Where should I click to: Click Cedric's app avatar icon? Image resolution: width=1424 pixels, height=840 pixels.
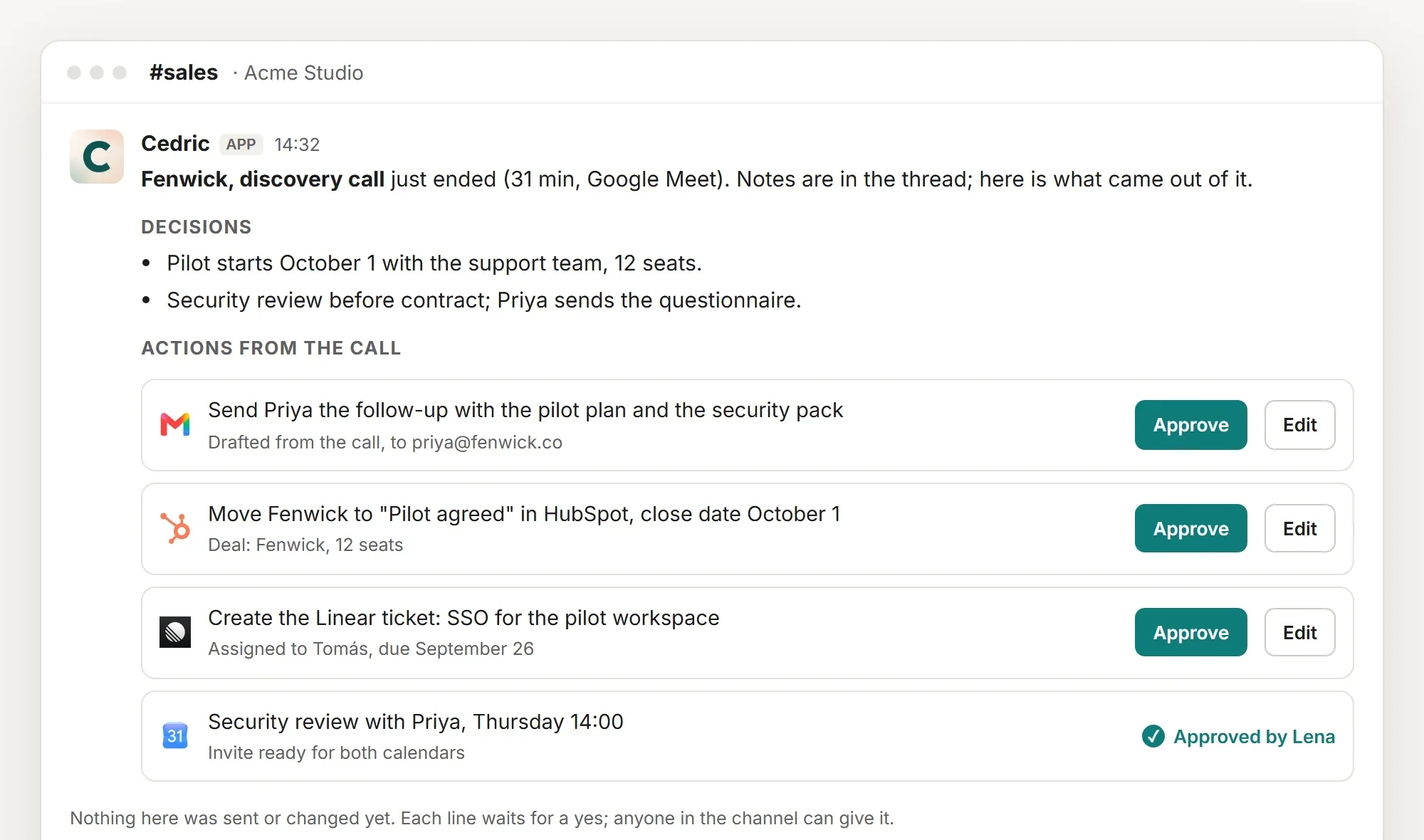tap(97, 157)
